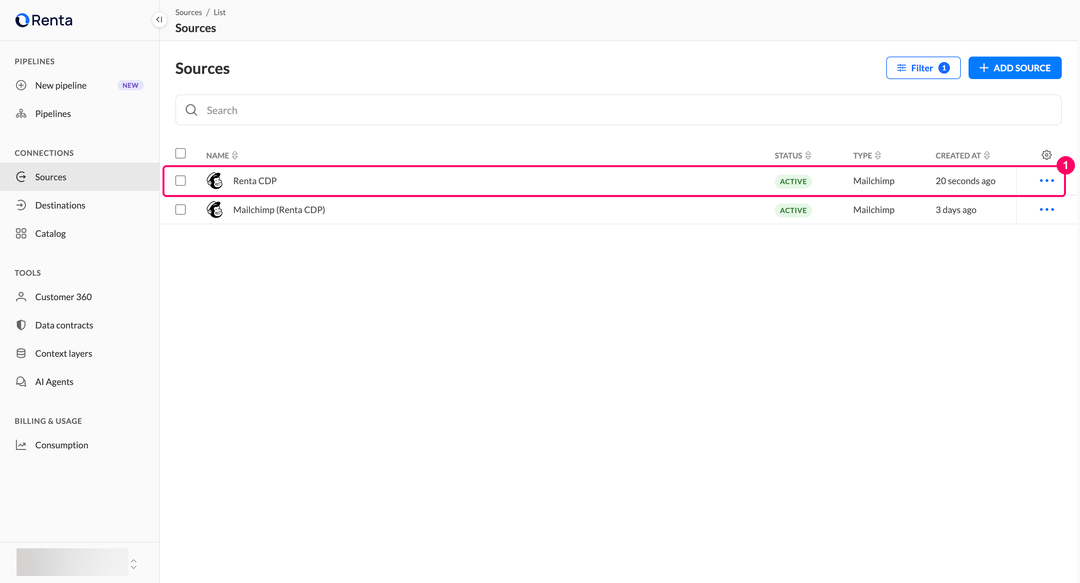Click the Catalog grid icon

21,234
